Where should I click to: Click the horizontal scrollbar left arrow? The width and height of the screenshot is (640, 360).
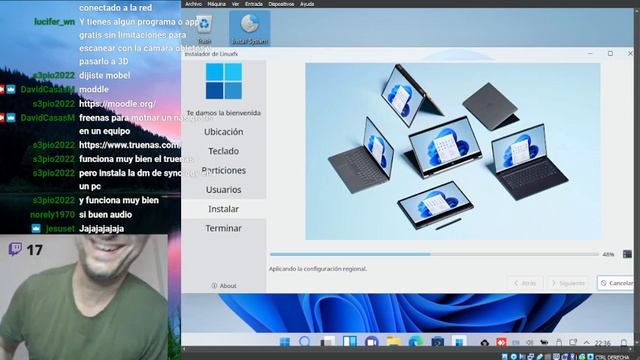click(x=184, y=349)
